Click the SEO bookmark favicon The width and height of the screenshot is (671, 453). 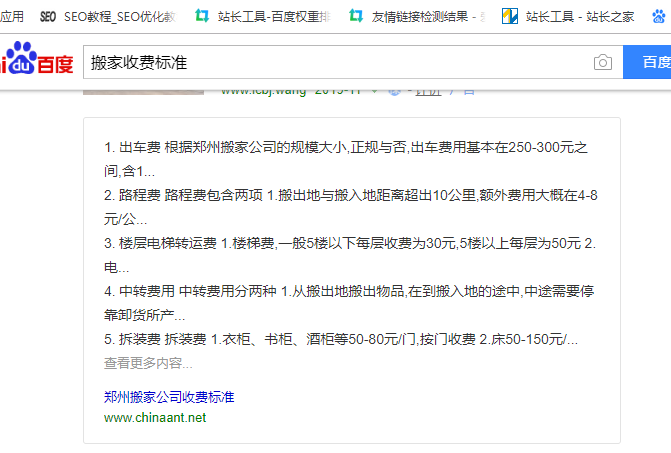tap(48, 17)
